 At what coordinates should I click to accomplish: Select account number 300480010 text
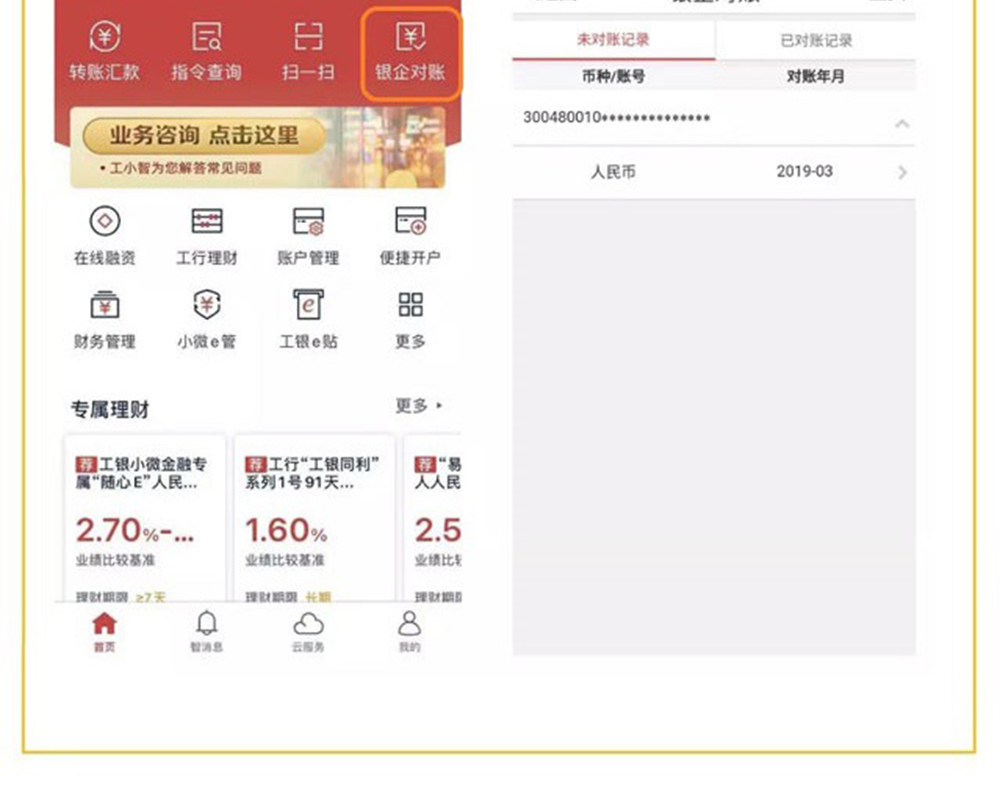tap(617, 117)
